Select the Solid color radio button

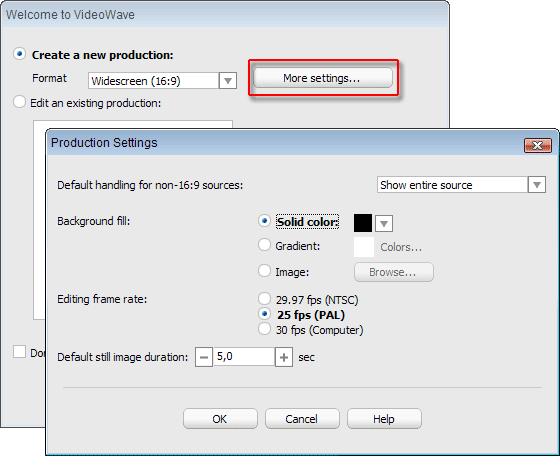coord(264,221)
